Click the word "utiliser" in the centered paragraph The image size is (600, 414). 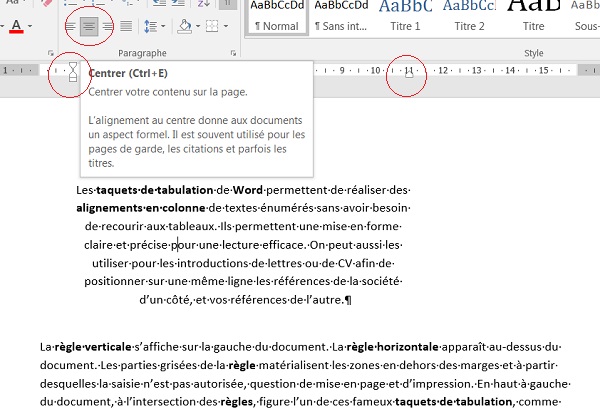click(x=110, y=263)
